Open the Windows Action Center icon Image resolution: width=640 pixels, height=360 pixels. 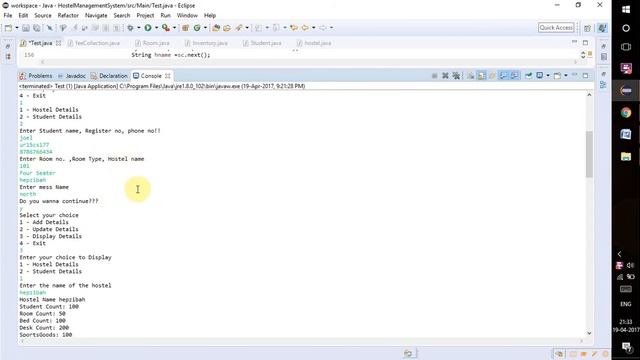pos(626,347)
